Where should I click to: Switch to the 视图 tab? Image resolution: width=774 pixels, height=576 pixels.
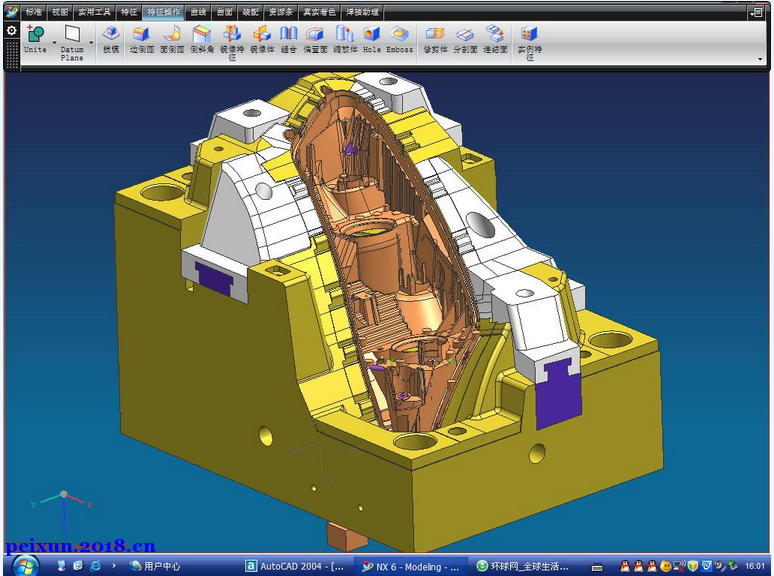coord(60,12)
